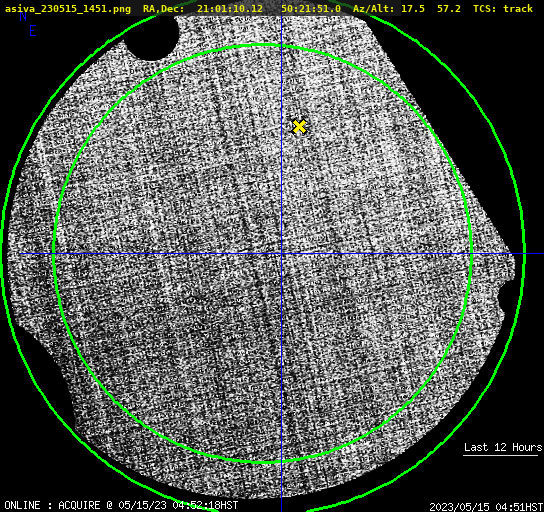The image size is (544, 512).
Task: Click the azimuth value 17.5
Action: 413,8
